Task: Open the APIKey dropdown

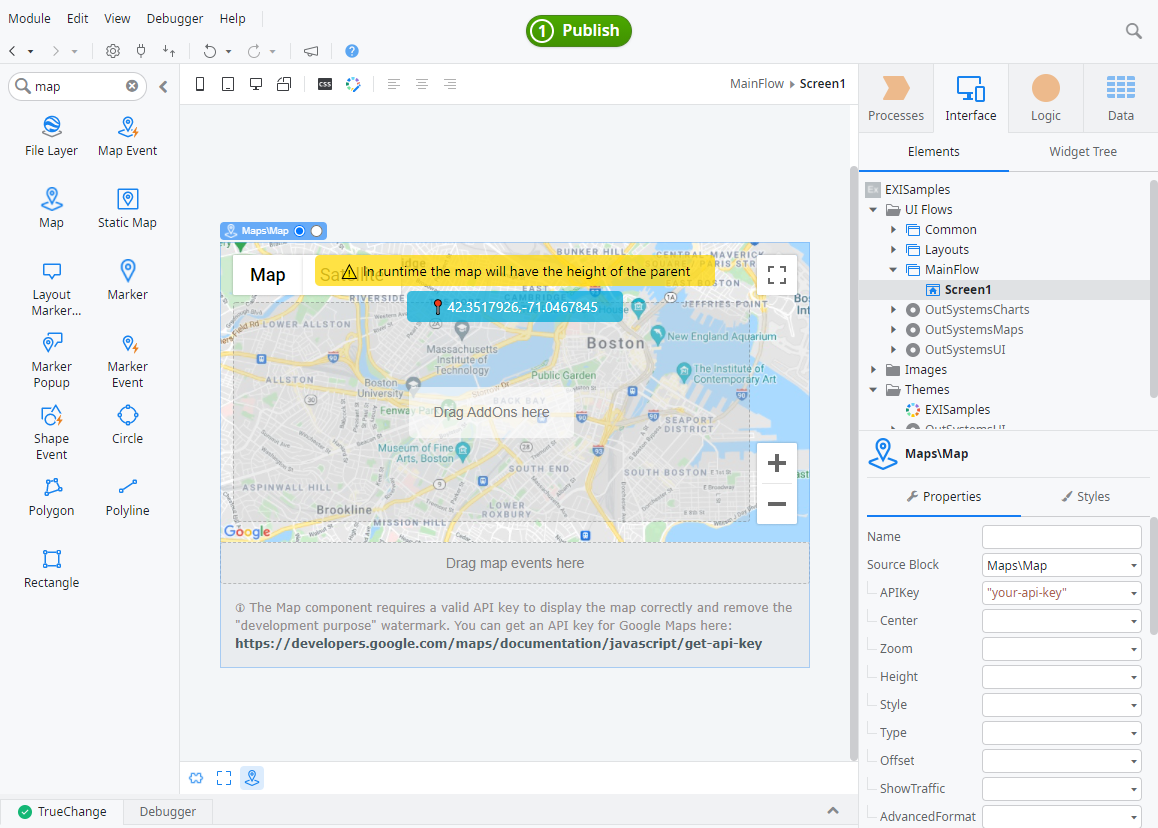Action: pos(1134,593)
